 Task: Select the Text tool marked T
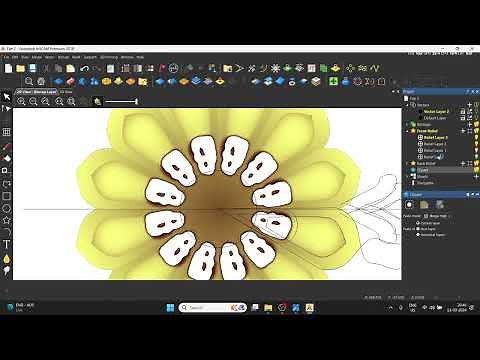(x=6, y=244)
